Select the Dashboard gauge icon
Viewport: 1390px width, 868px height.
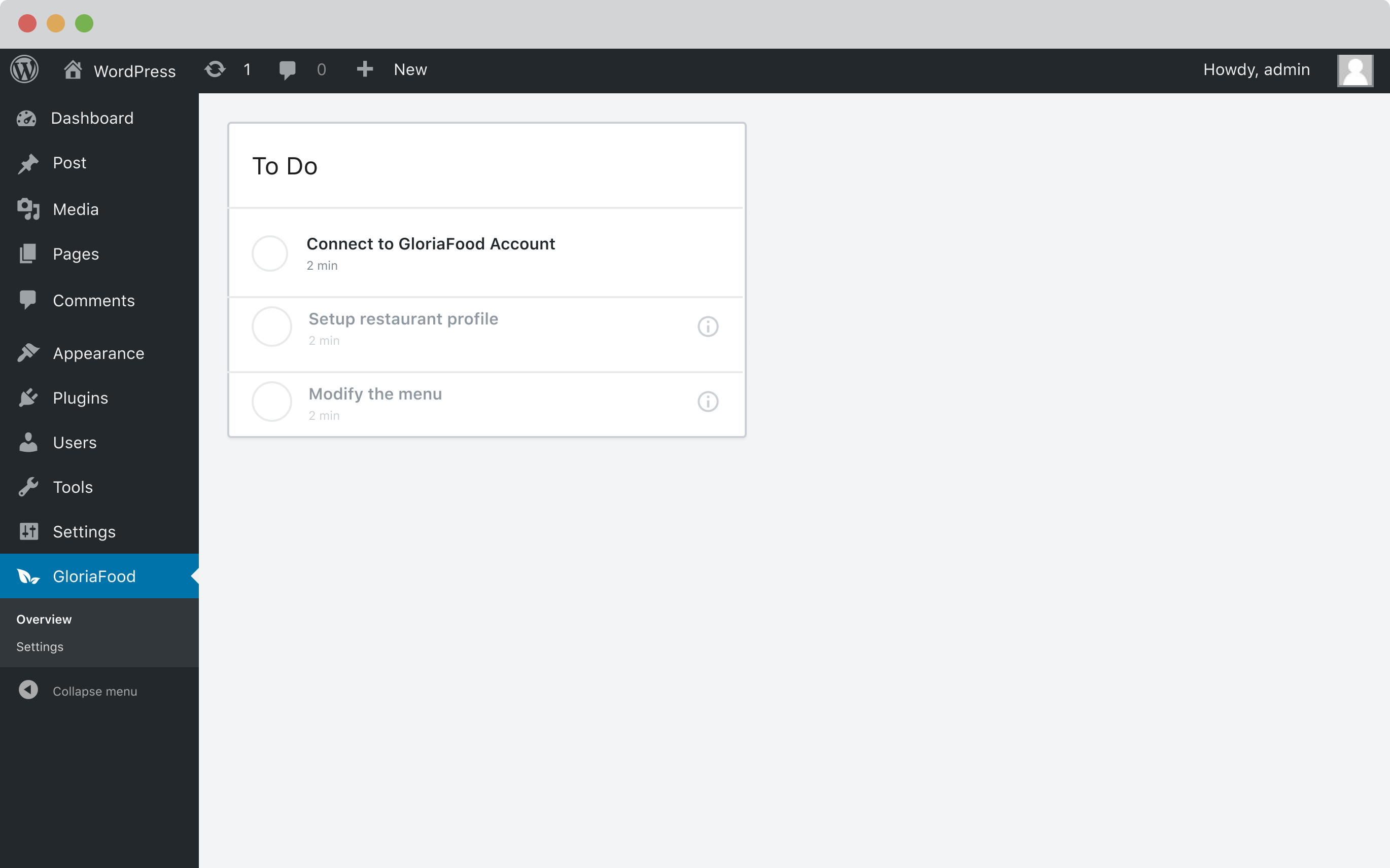pos(28,118)
